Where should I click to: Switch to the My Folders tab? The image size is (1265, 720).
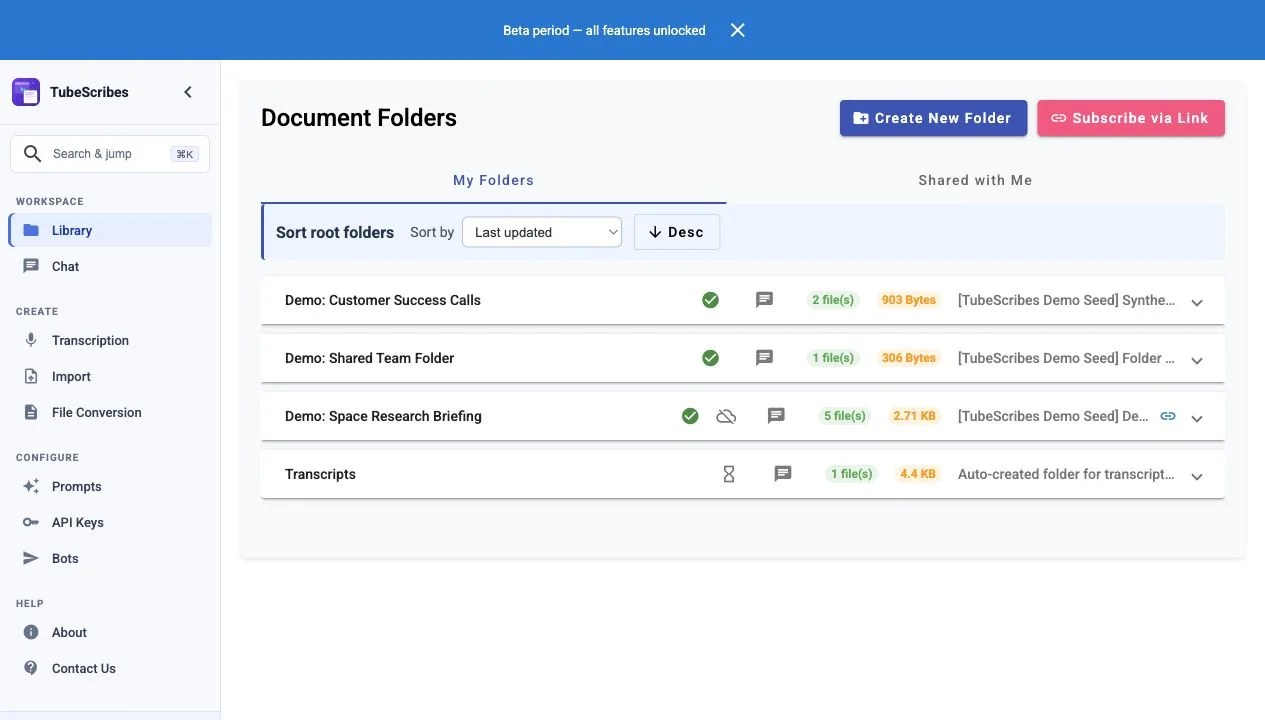click(493, 181)
